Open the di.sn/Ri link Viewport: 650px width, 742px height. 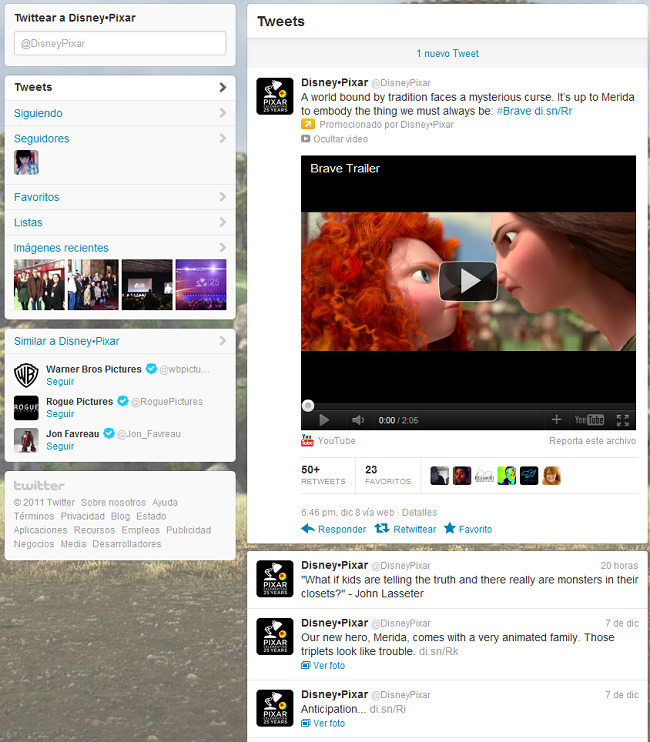(x=387, y=709)
